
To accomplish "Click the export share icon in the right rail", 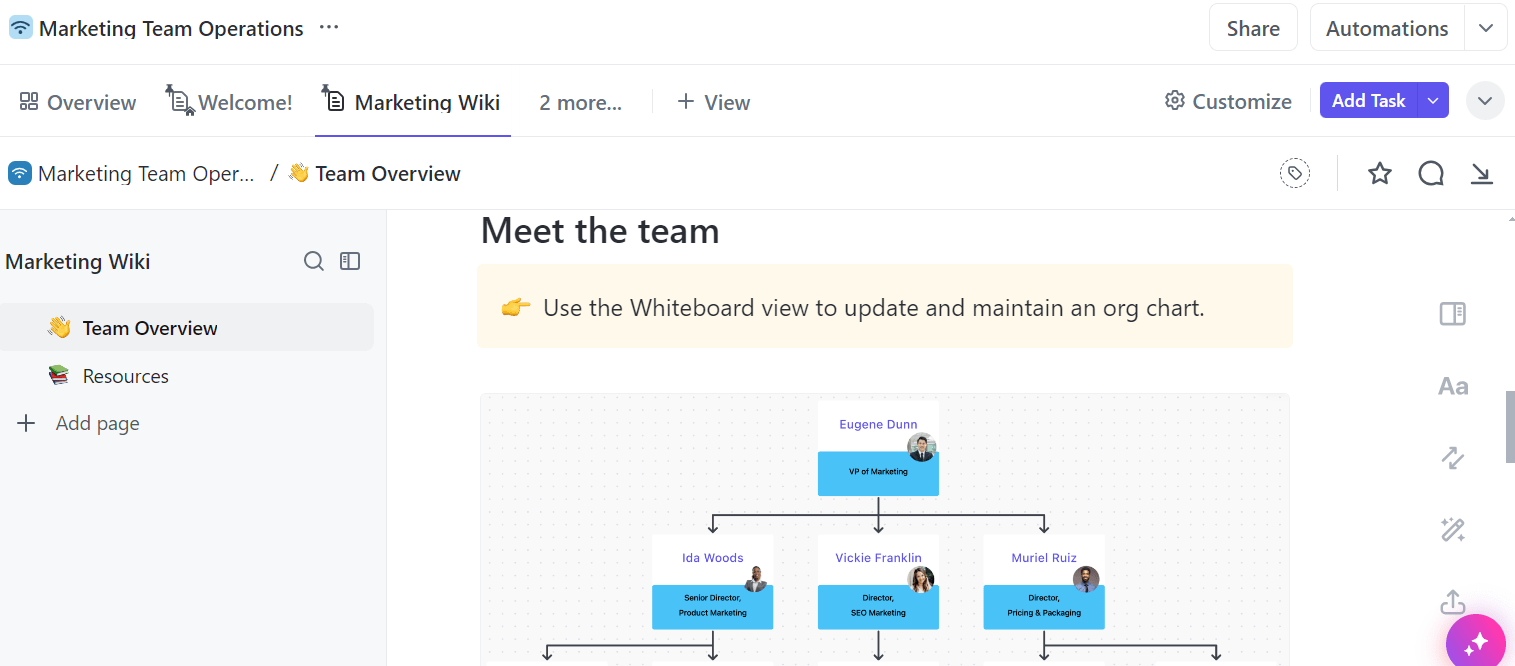I will click(x=1453, y=602).
